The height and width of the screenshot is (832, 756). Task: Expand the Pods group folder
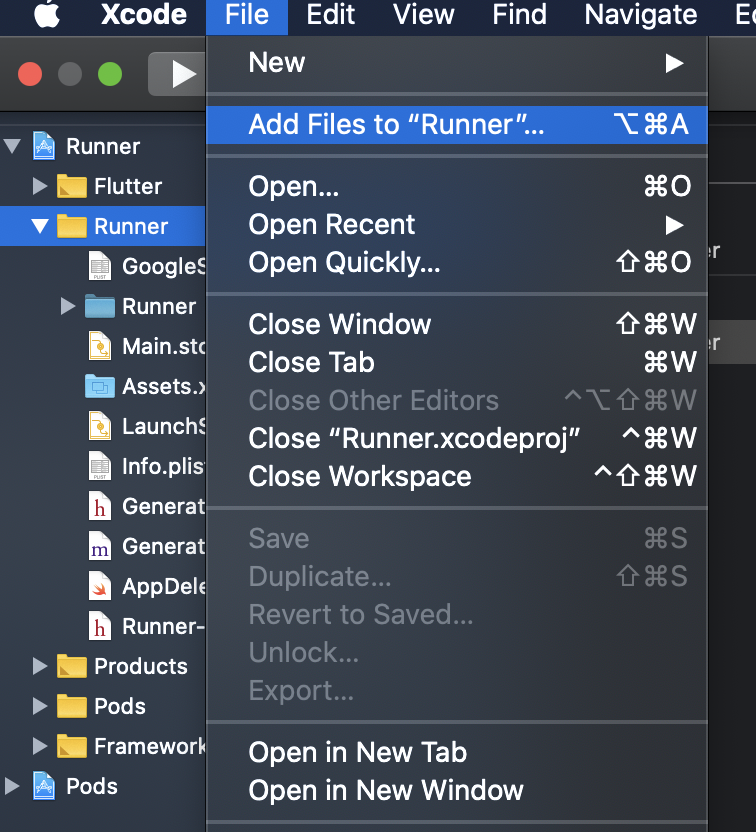click(x=40, y=706)
